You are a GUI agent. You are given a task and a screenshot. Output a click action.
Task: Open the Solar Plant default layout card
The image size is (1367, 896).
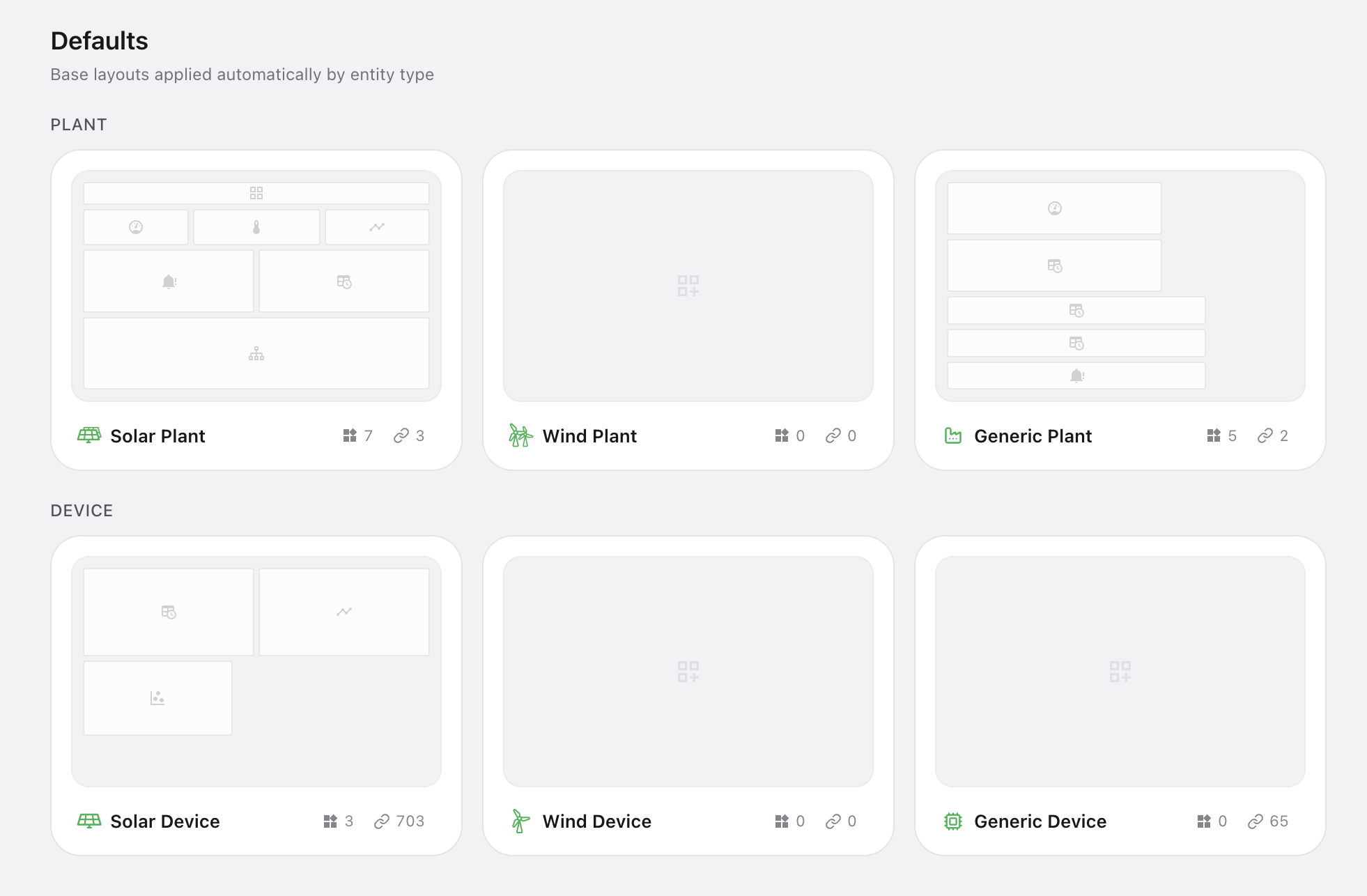(256, 310)
